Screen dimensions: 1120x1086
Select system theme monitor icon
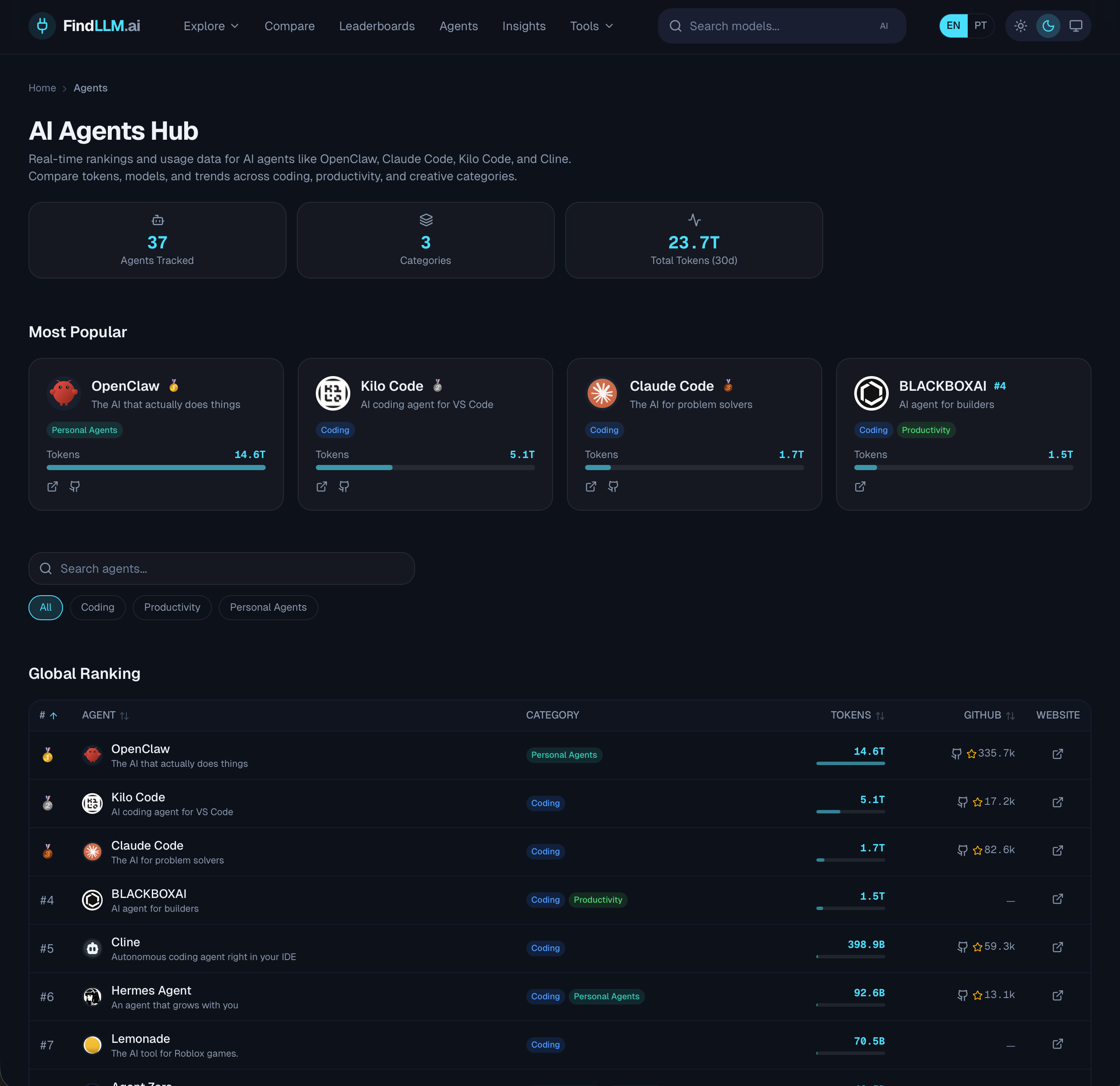click(1076, 26)
